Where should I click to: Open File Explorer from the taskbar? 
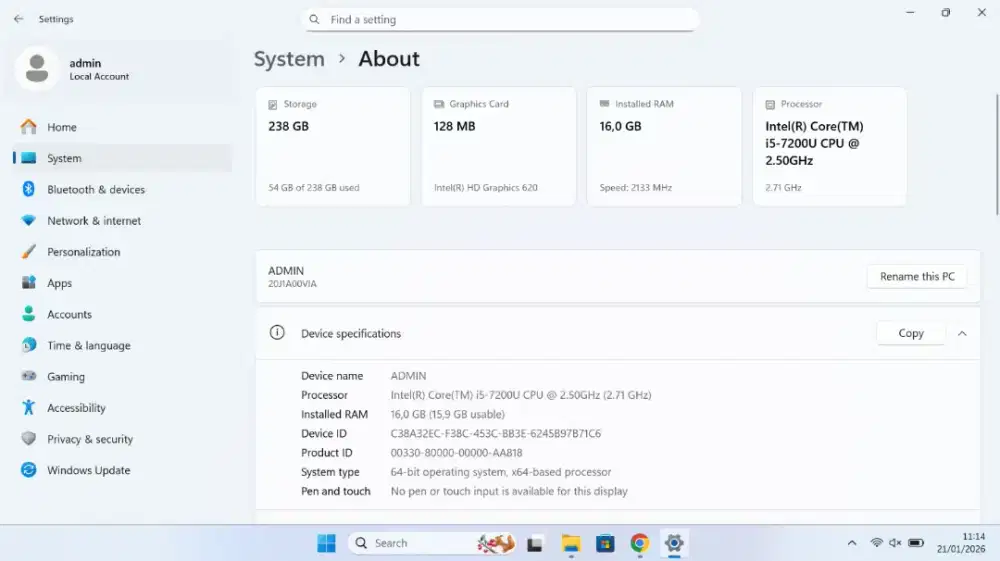tap(571, 543)
